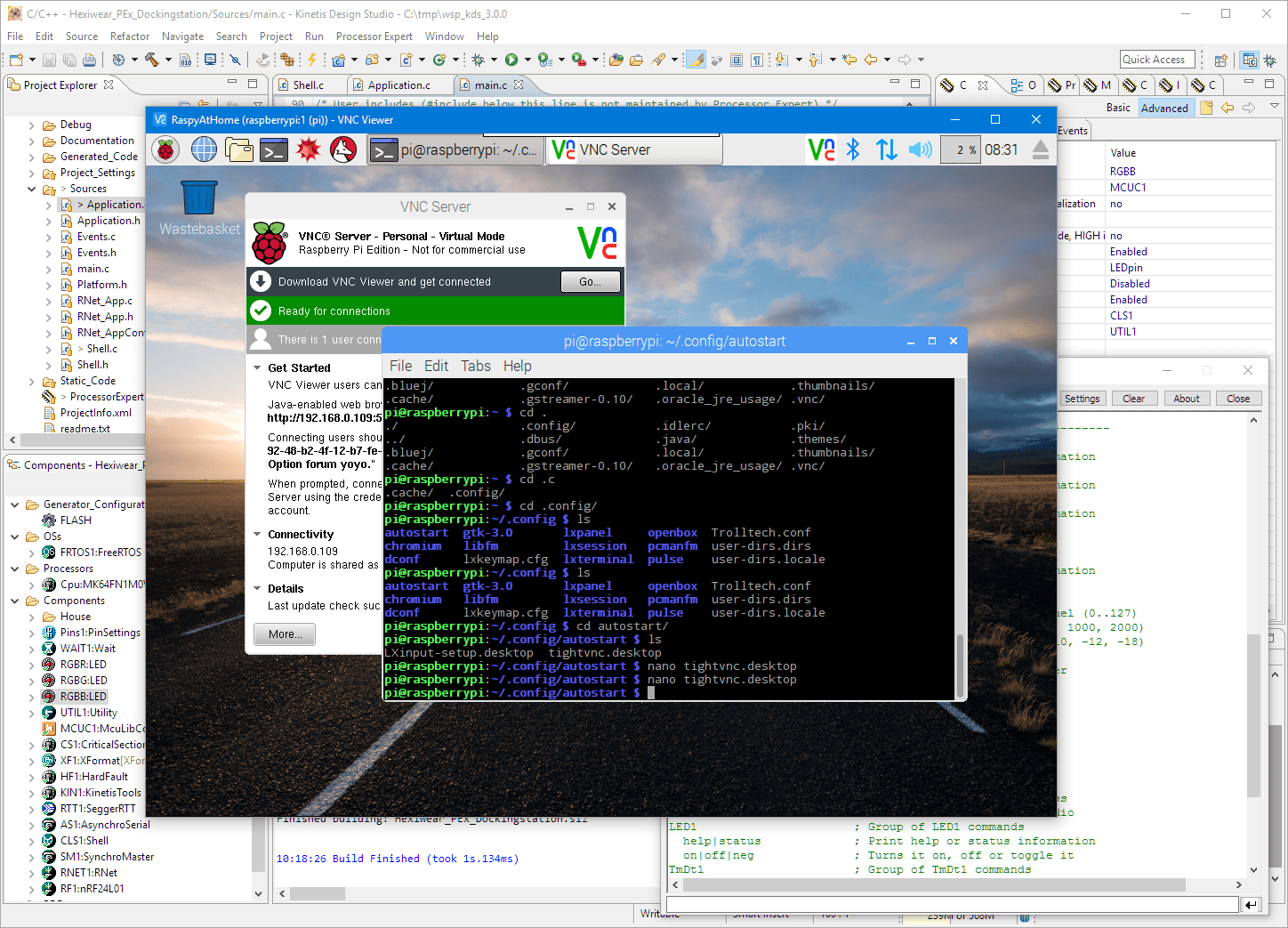Click the Back arrow in Kinetis toolbar
The height and width of the screenshot is (928, 1288).
pyautogui.click(x=871, y=60)
